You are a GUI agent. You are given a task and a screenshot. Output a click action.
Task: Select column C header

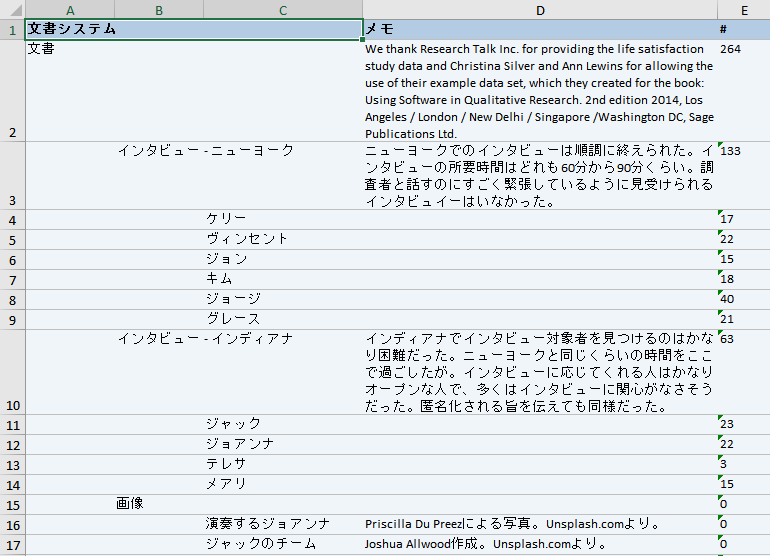point(283,10)
